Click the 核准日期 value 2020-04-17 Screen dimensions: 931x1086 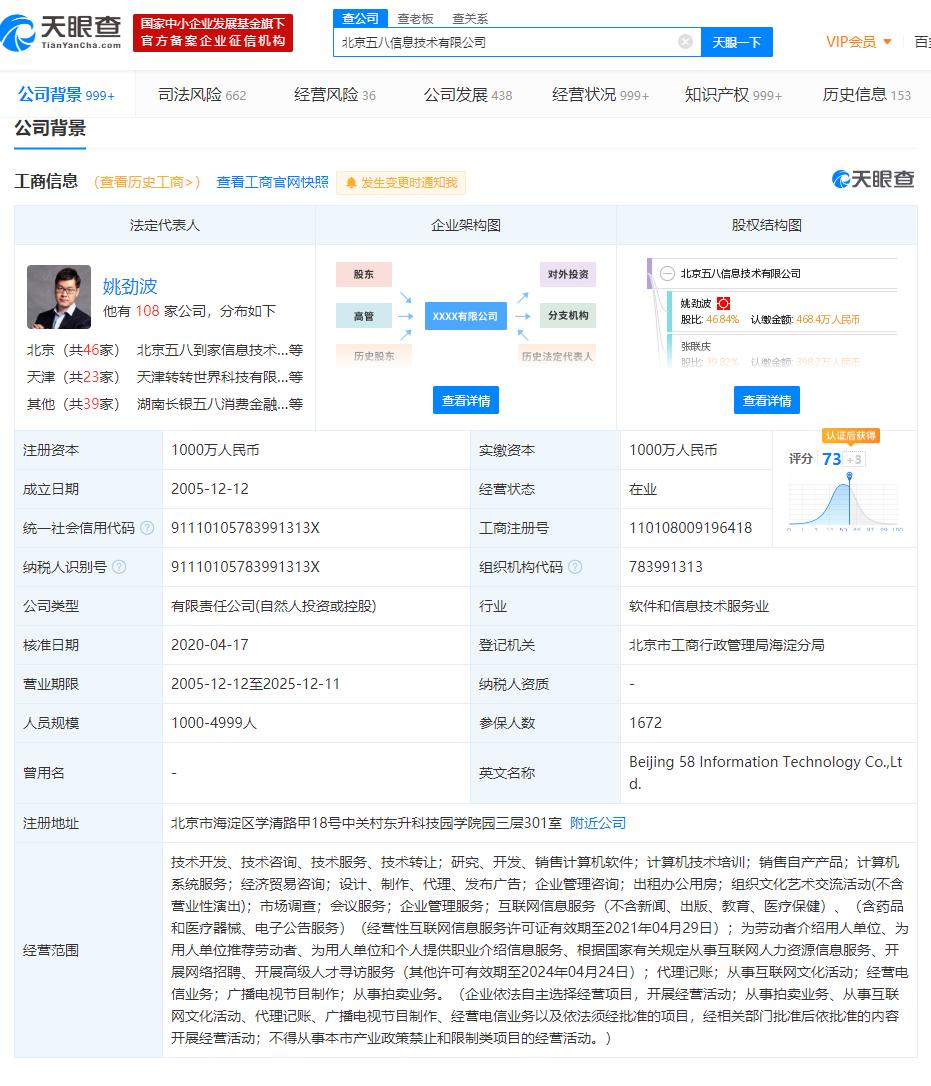[210, 645]
